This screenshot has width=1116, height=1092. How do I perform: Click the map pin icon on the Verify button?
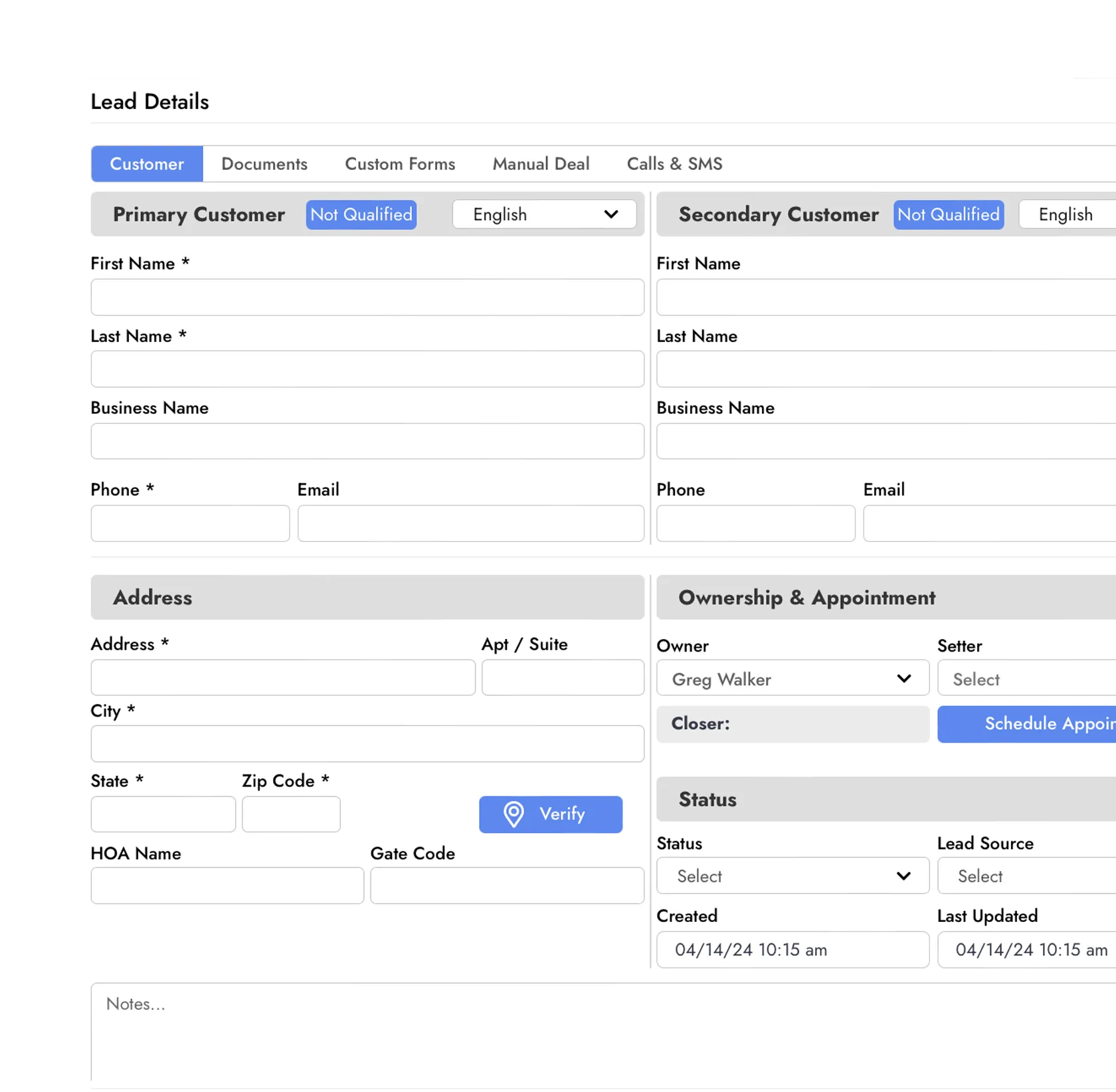pos(514,814)
